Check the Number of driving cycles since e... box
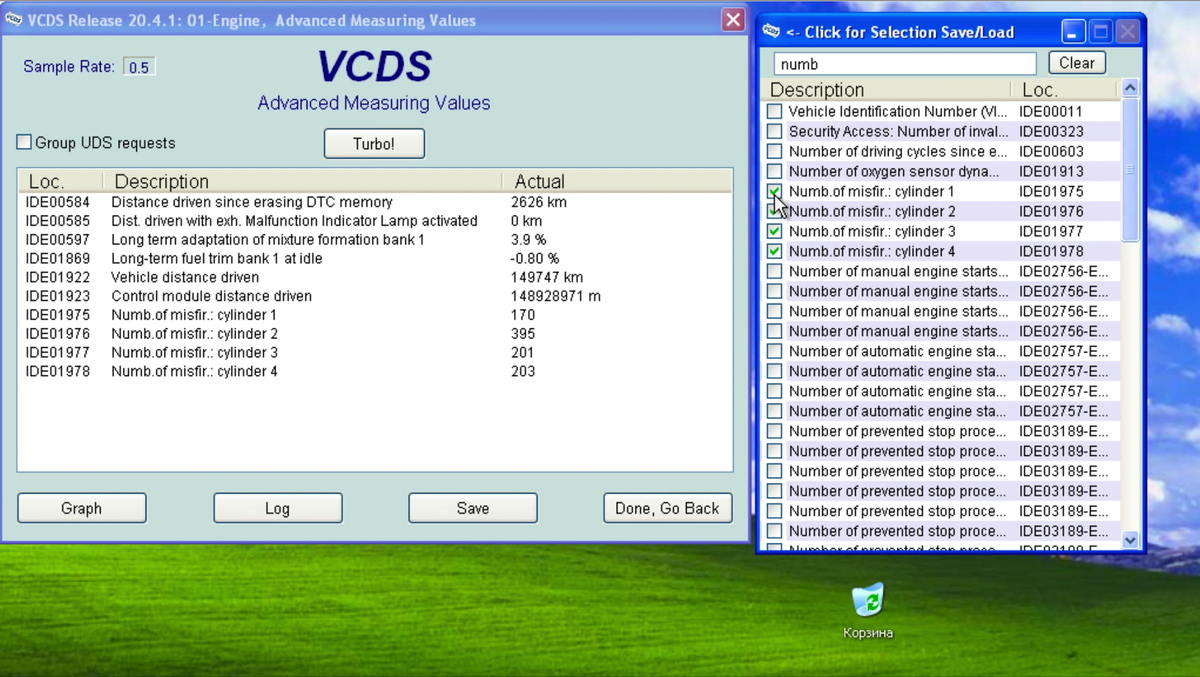This screenshot has height=677, width=1200. click(x=774, y=151)
